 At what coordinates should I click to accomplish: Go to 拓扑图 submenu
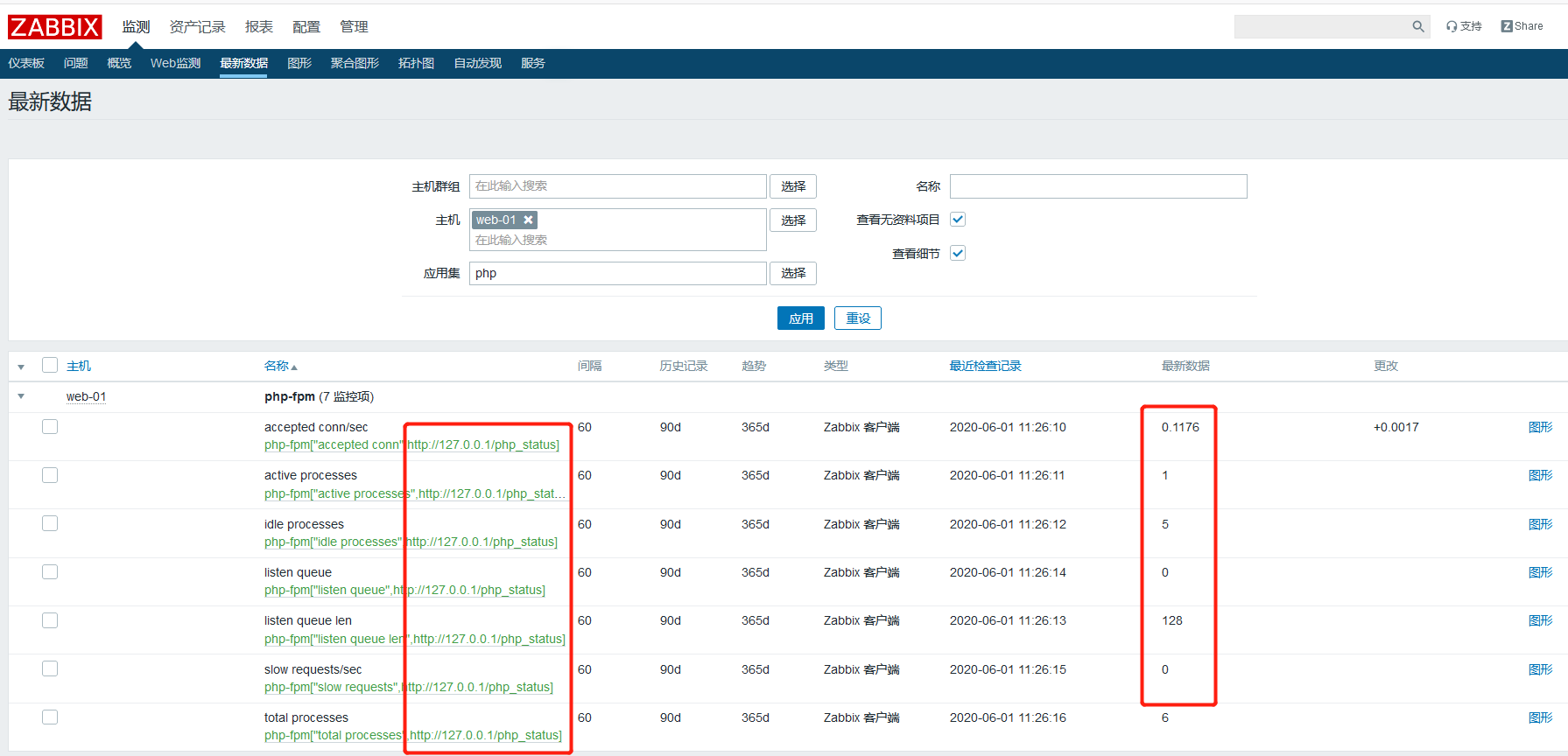(x=416, y=63)
